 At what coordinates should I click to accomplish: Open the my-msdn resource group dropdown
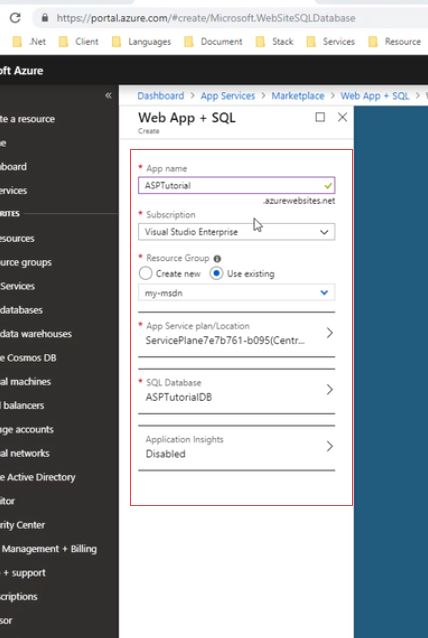(x=236, y=293)
